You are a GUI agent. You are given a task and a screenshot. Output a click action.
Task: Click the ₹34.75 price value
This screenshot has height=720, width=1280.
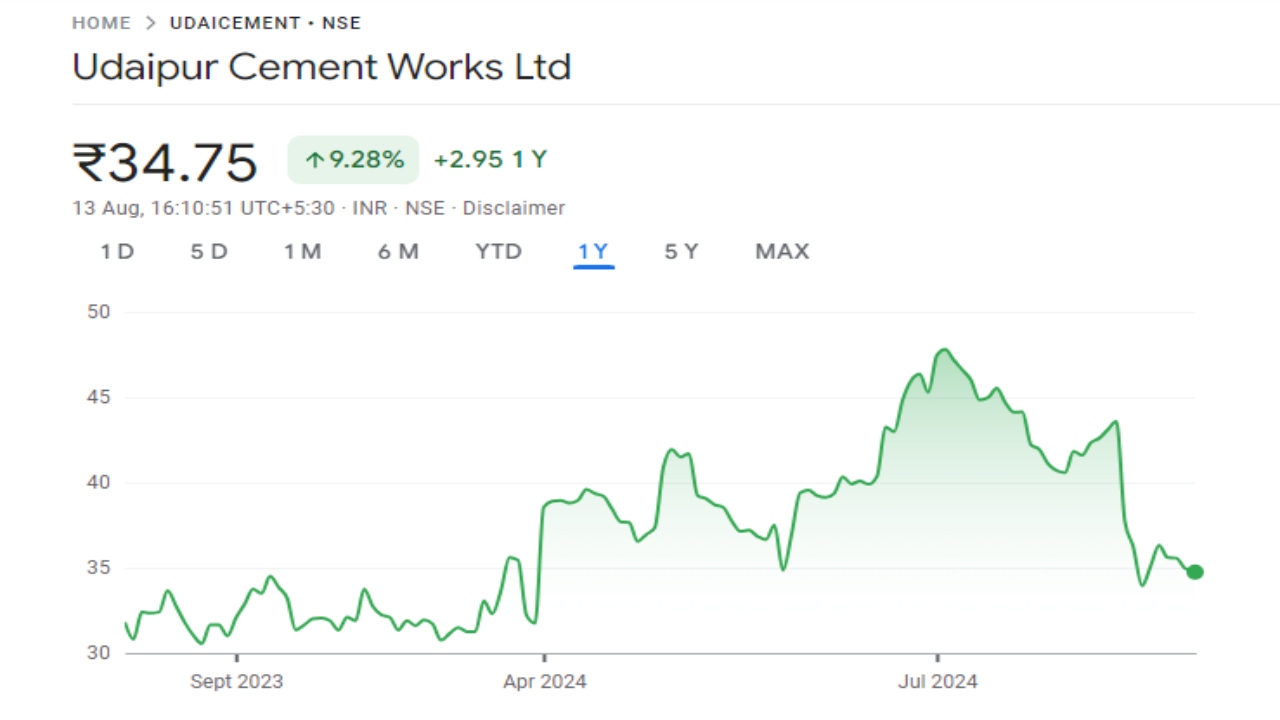pos(165,162)
